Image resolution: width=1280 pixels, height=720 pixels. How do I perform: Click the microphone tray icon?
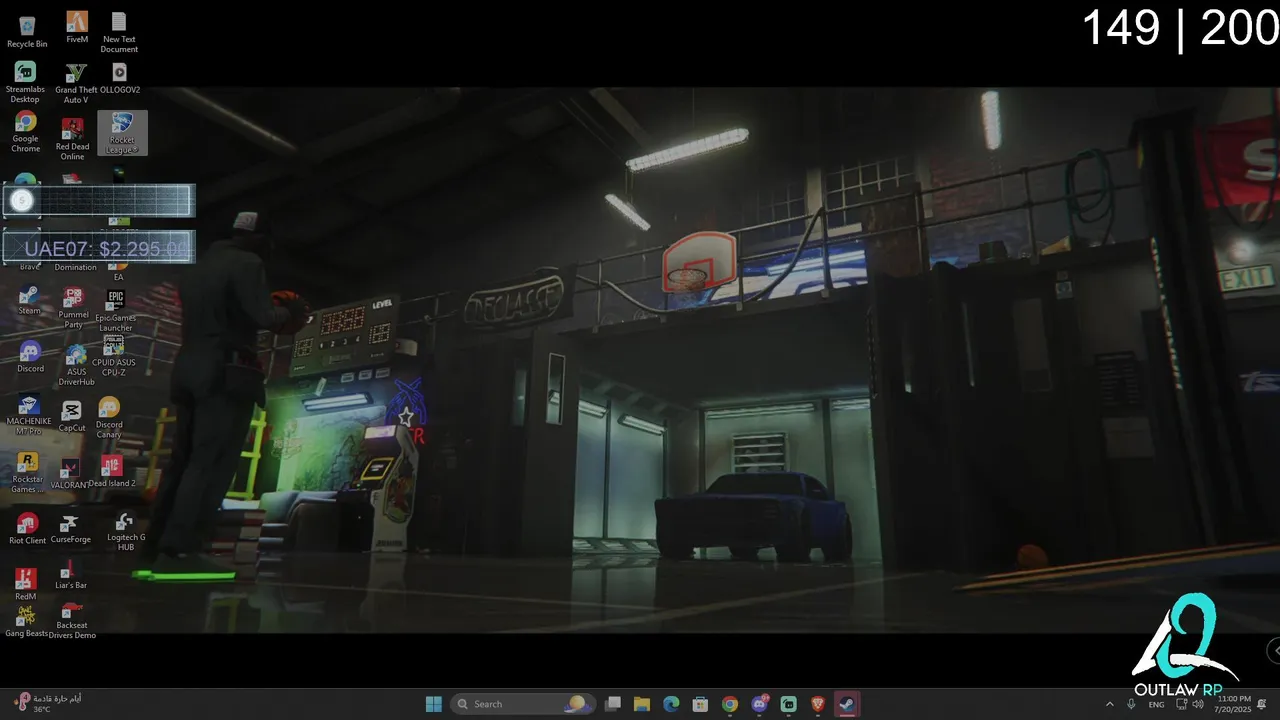(x=1131, y=704)
